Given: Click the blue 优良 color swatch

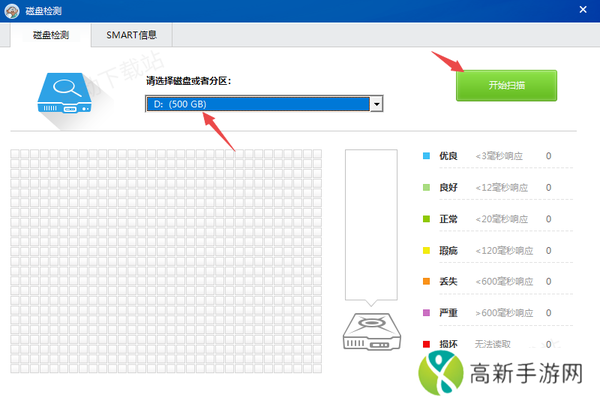Looking at the screenshot, I should point(426,156).
